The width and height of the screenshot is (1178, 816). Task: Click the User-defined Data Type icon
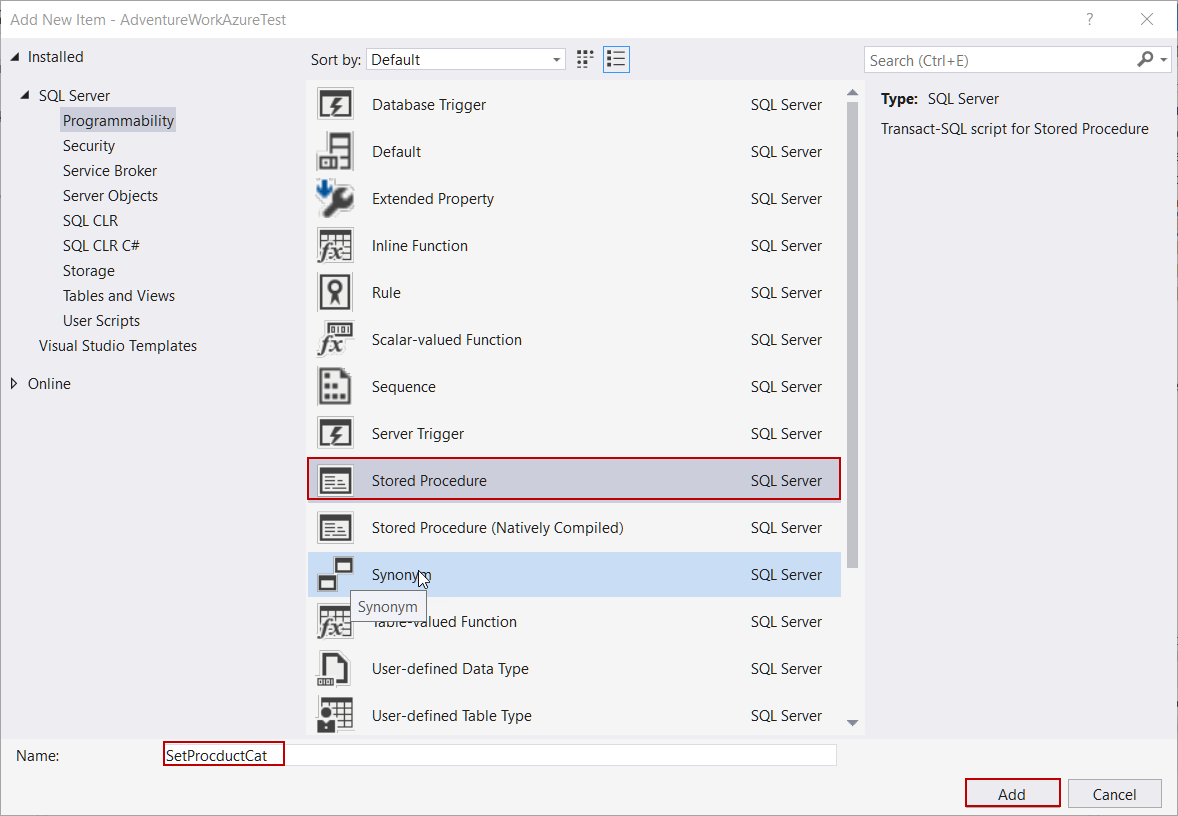pyautogui.click(x=334, y=669)
